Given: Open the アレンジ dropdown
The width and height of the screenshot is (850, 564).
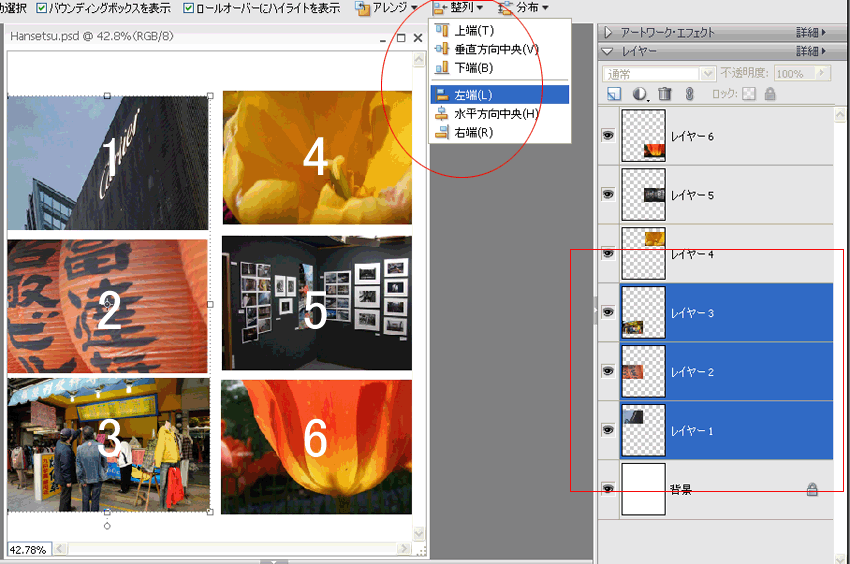Looking at the screenshot, I should (387, 8).
